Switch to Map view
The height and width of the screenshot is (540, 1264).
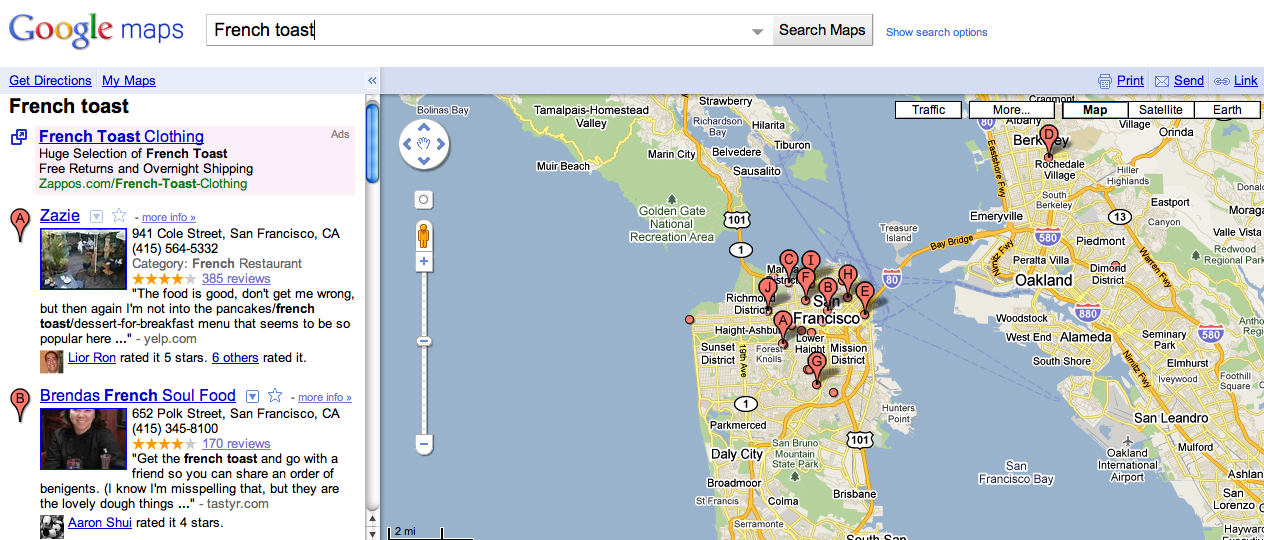pyautogui.click(x=1095, y=110)
